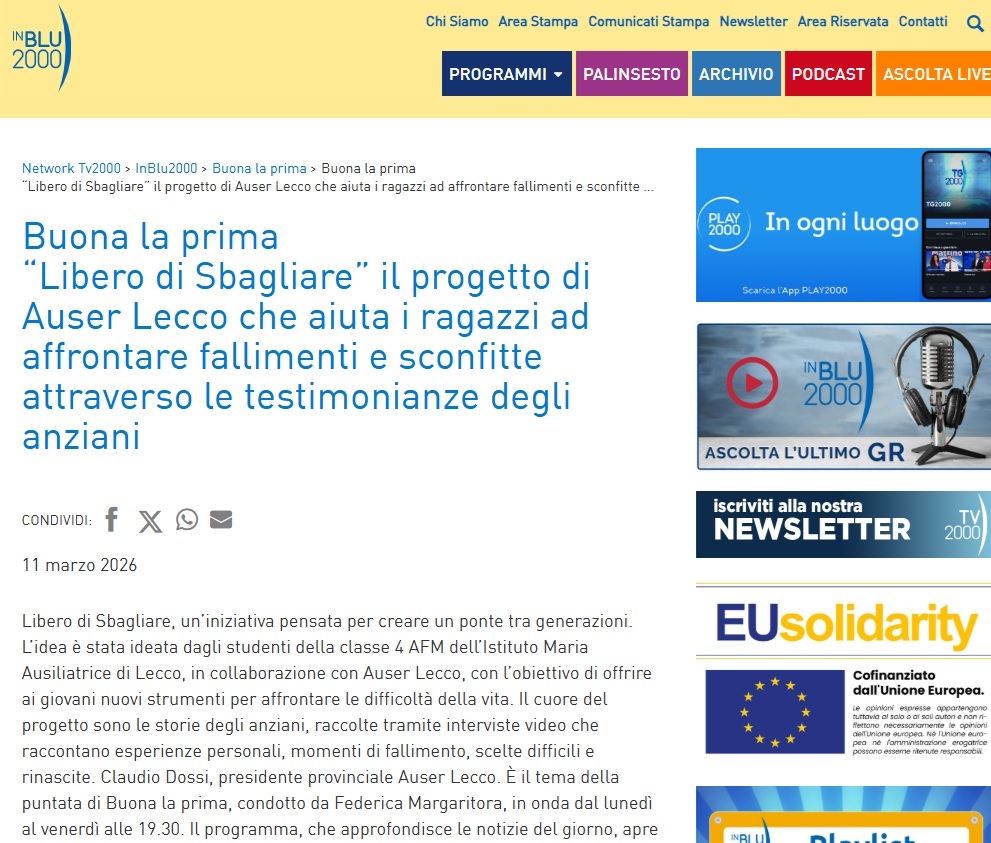Open the Palinsesto menu item
This screenshot has height=843, width=991.
tap(631, 74)
